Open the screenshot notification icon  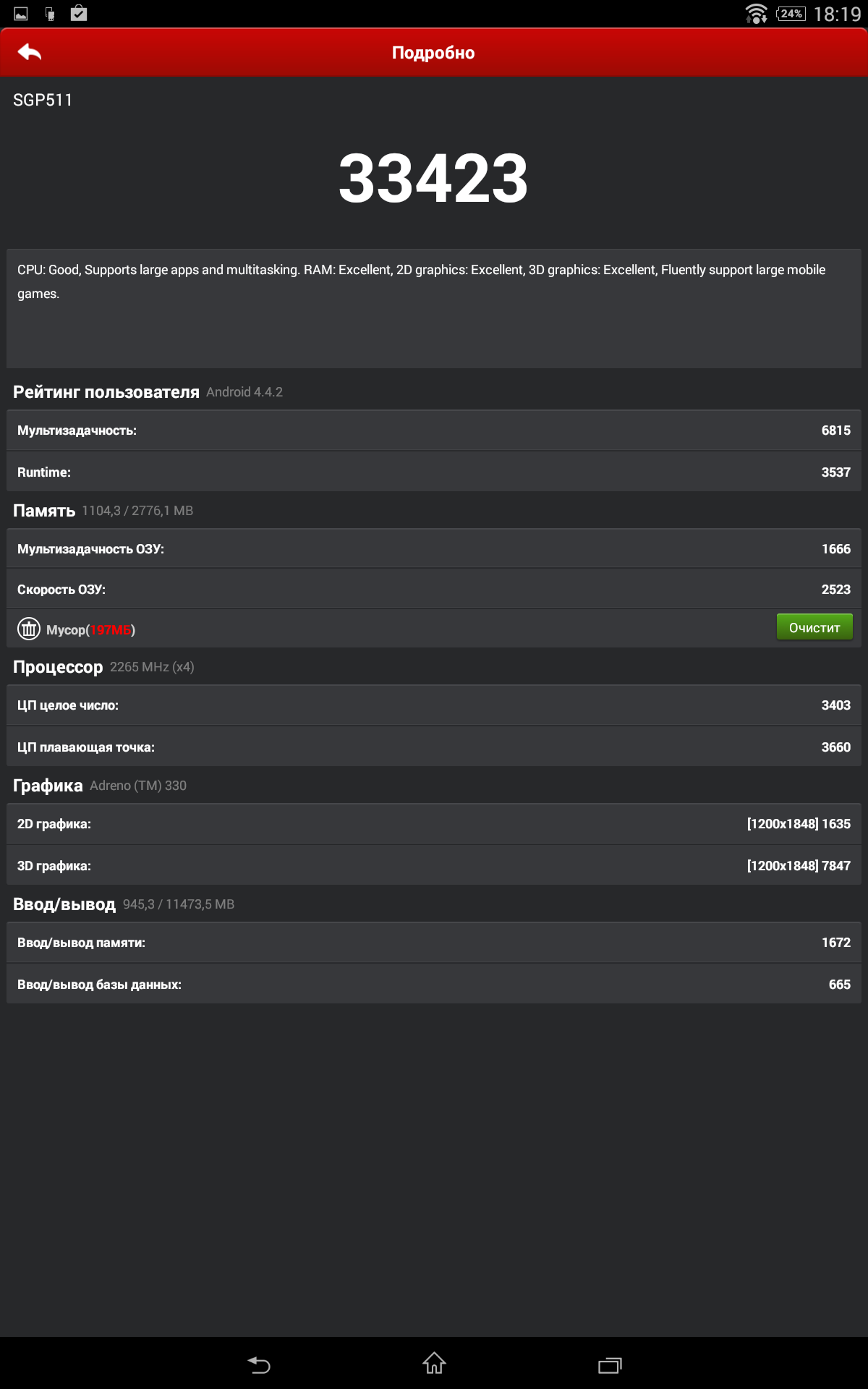pyautogui.click(x=21, y=14)
